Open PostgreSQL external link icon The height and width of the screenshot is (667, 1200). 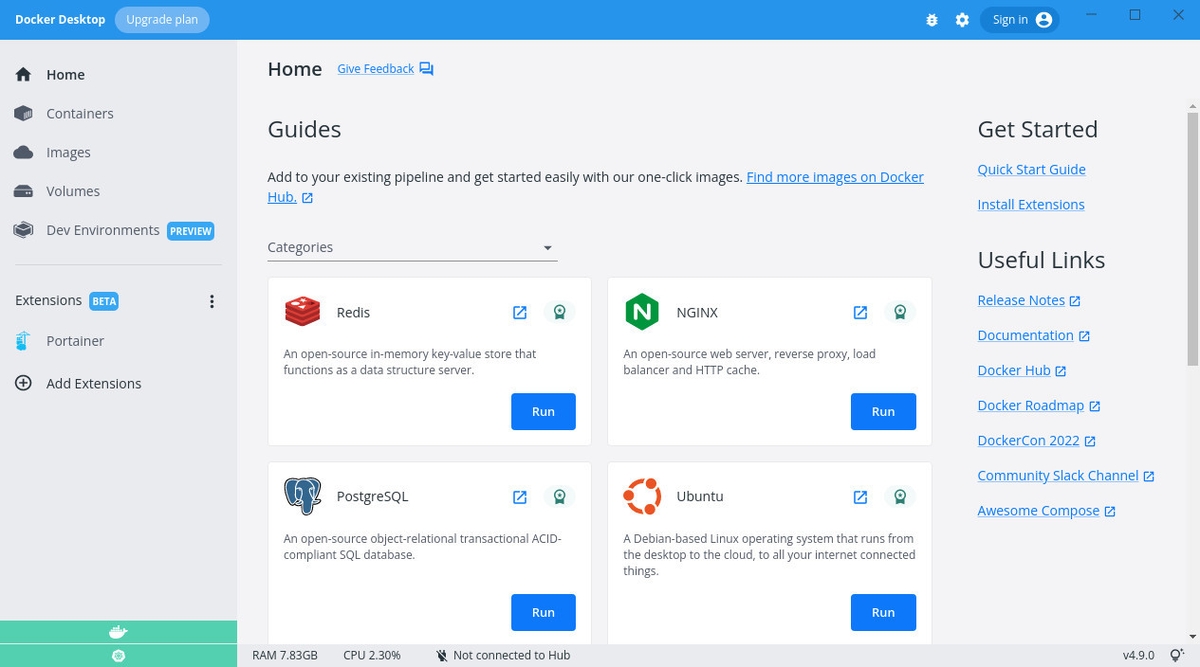520,497
